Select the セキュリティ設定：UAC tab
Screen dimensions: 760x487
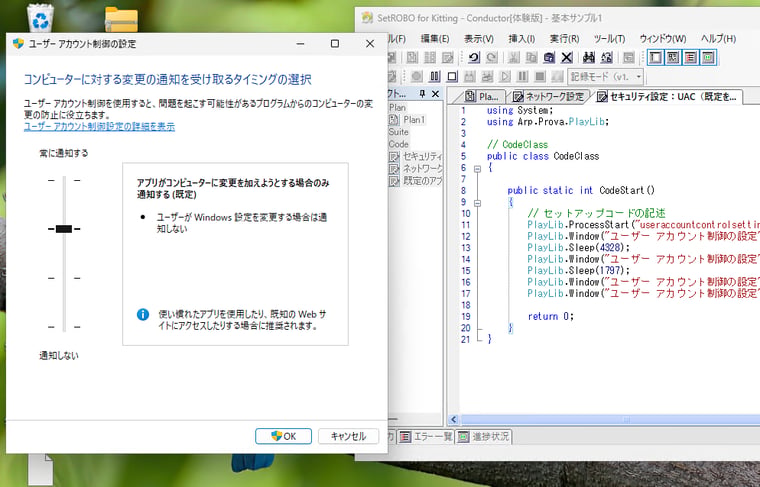click(x=667, y=96)
